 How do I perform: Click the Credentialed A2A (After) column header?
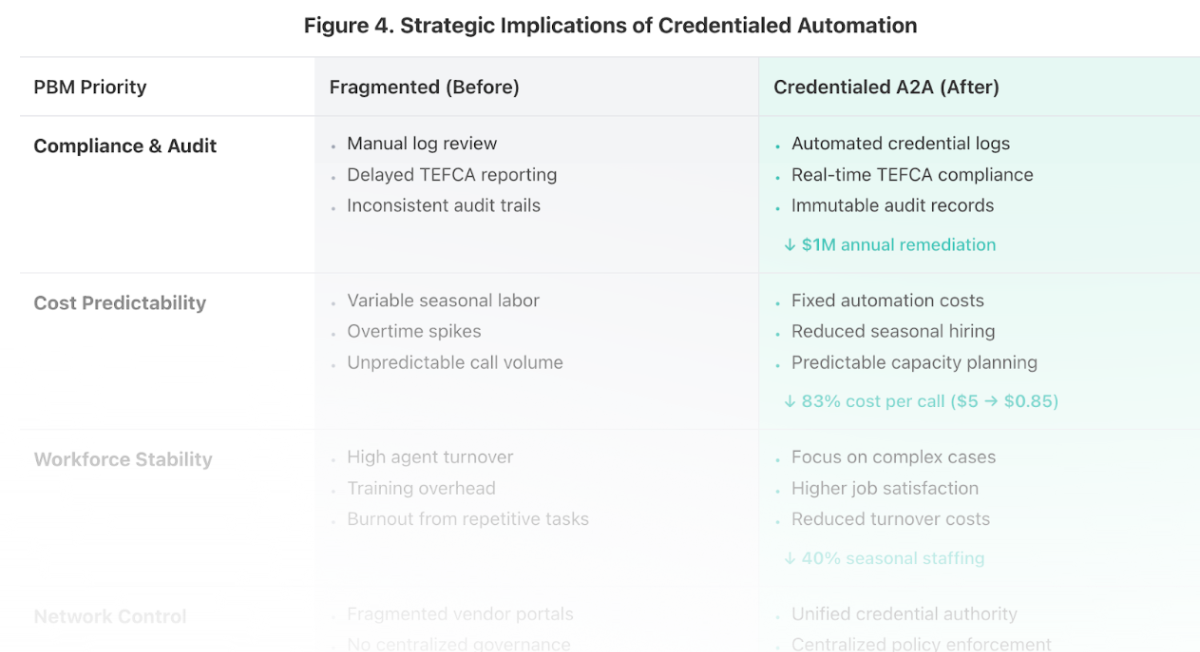pos(886,87)
